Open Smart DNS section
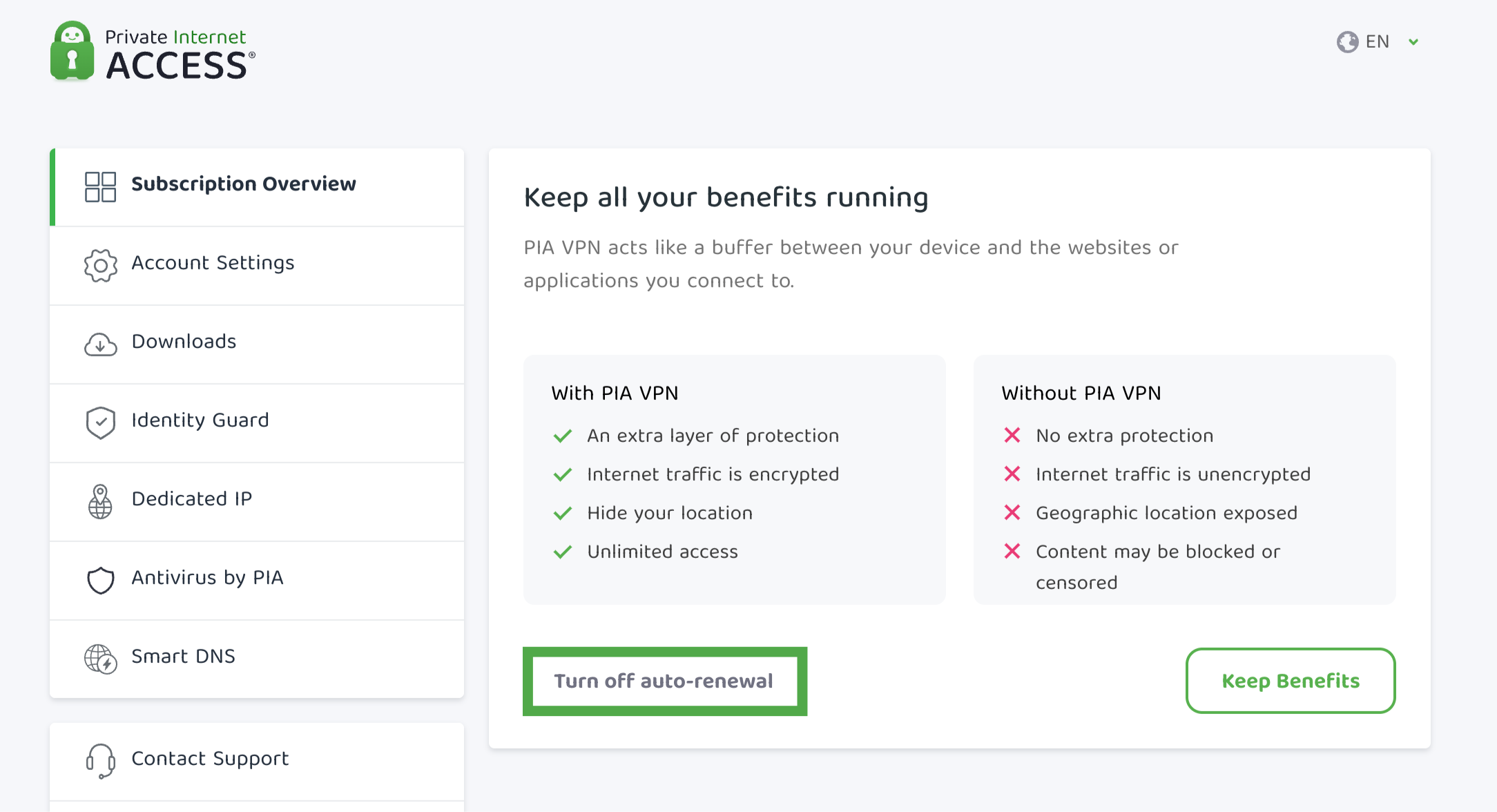 point(257,659)
